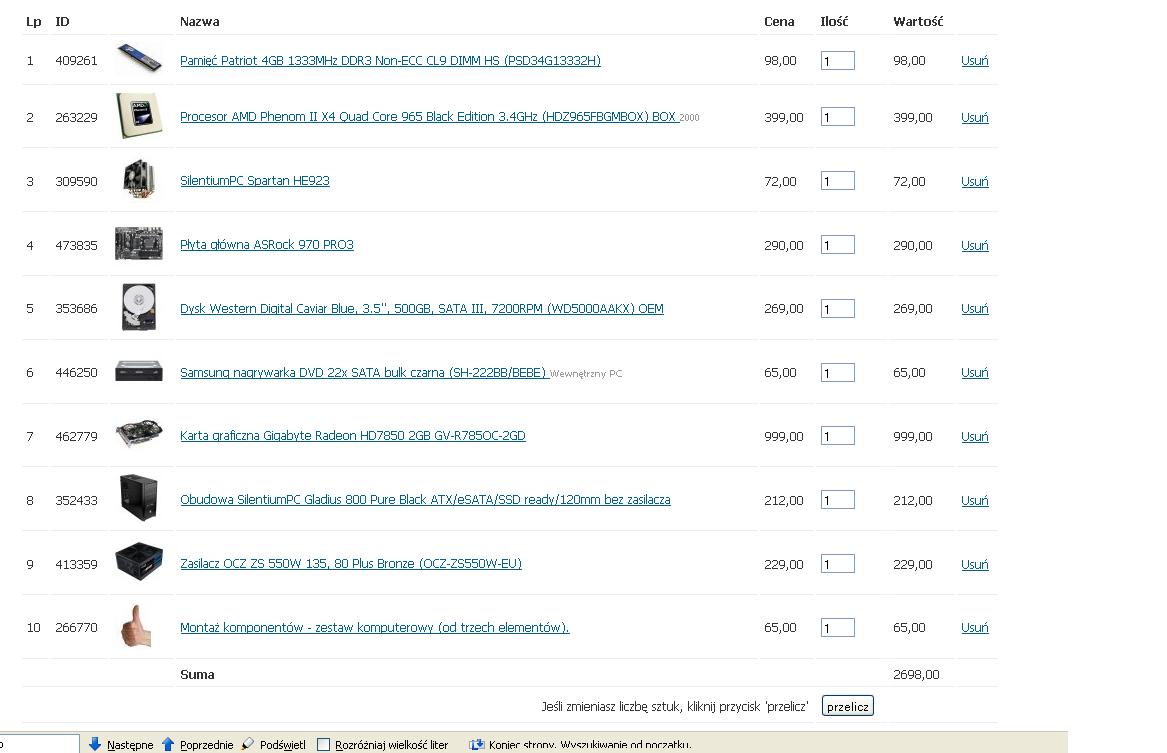Focus quantity field for Western Digital disk
The image size is (1167, 753).
tap(837, 309)
